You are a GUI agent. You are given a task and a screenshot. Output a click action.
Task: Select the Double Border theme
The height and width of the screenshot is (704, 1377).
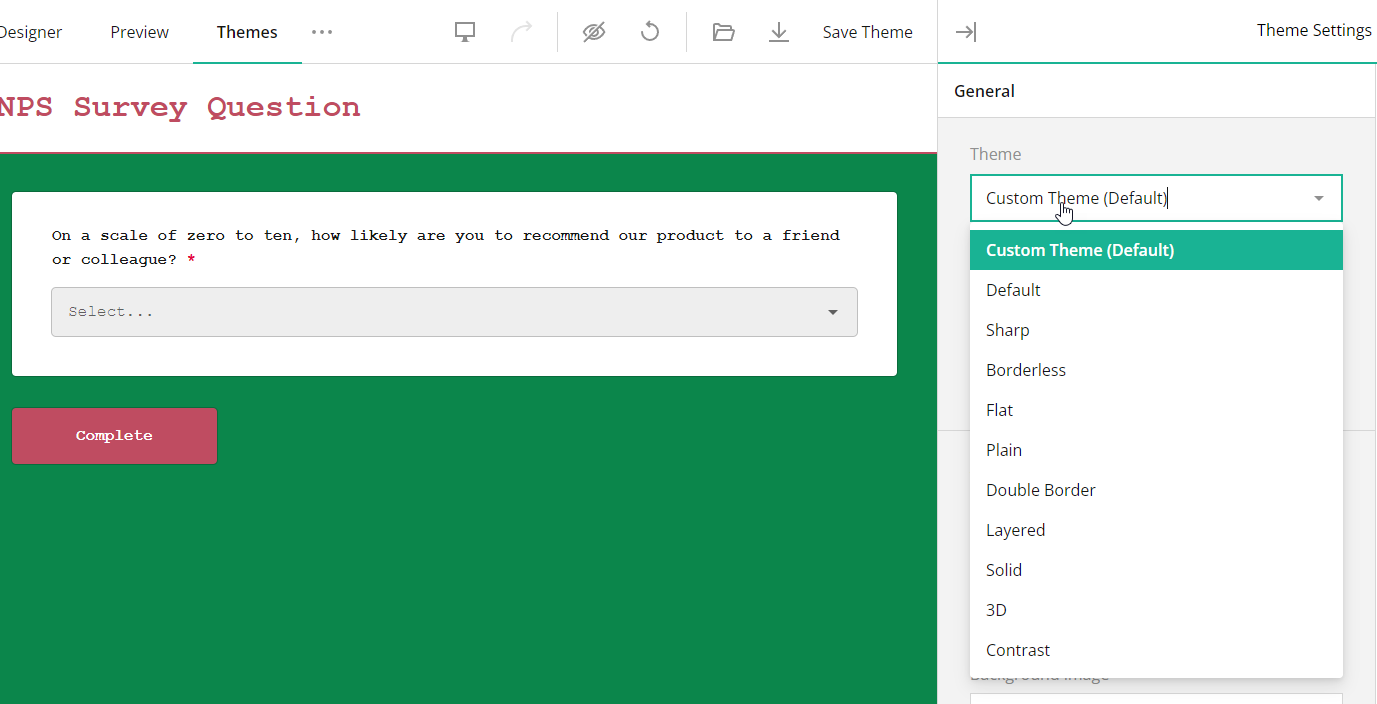tap(1040, 489)
